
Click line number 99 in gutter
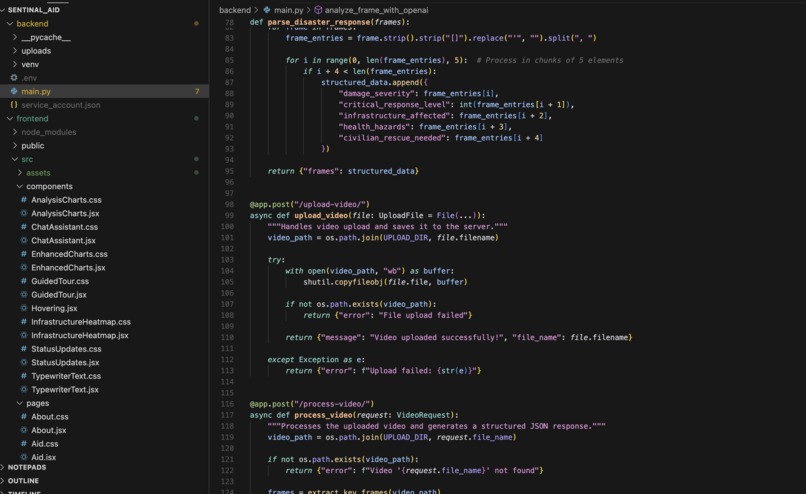229,215
